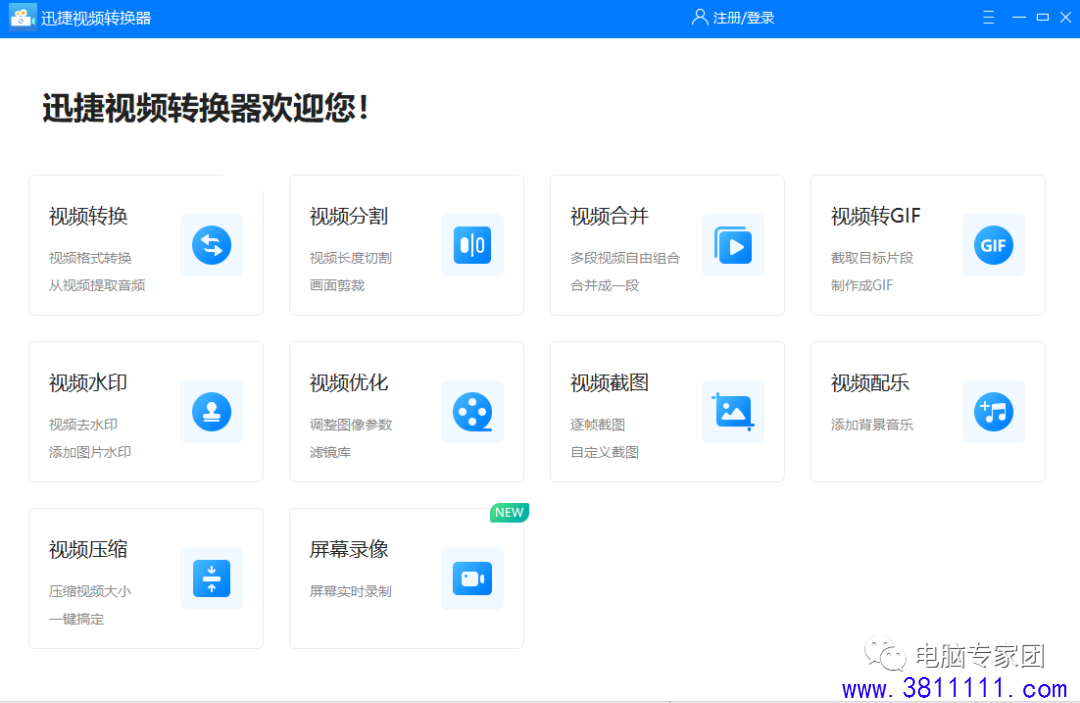The height and width of the screenshot is (703, 1080).
Task: Launch the 屏幕录像 card title
Action: (x=349, y=549)
